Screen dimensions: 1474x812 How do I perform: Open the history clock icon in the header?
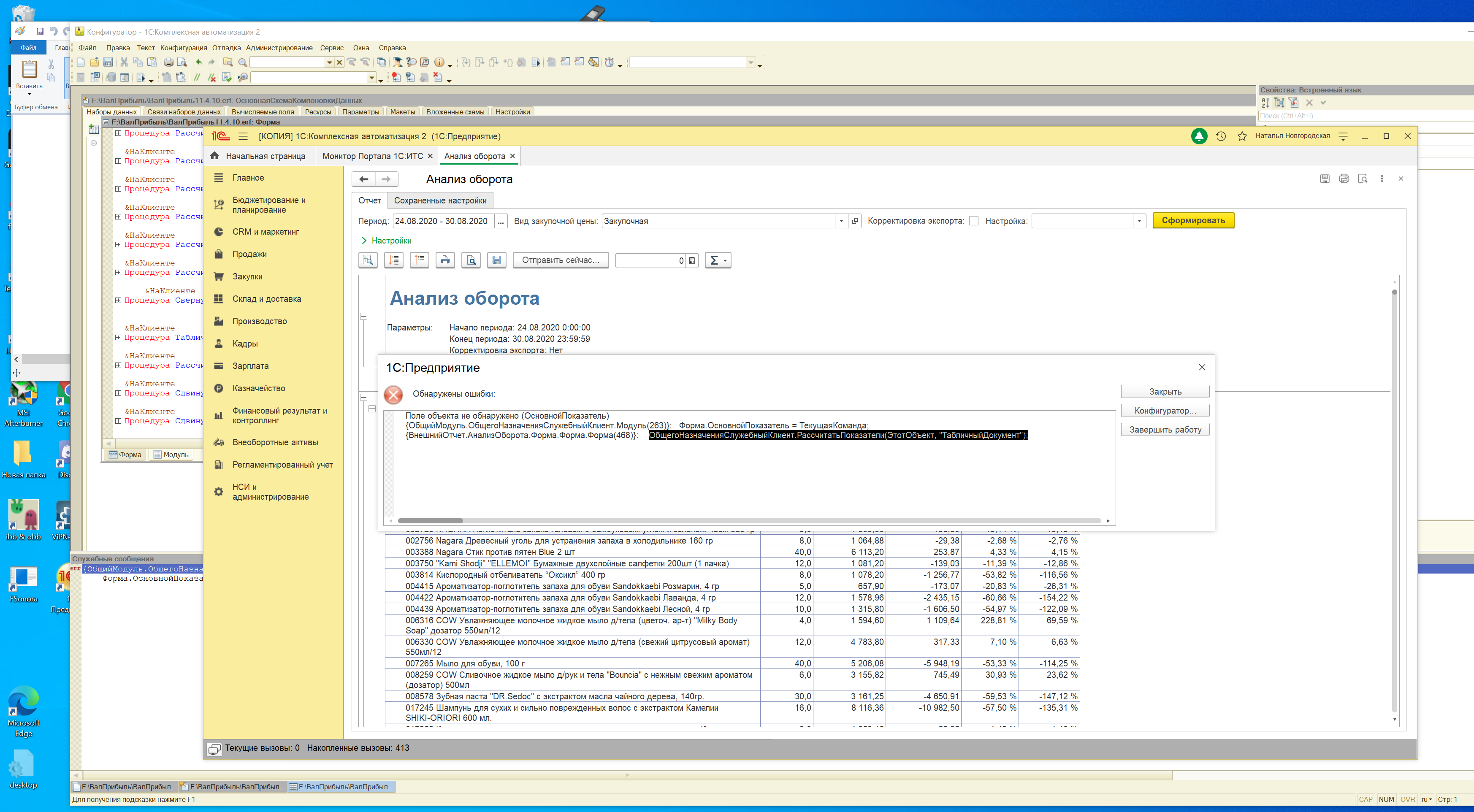tap(1220, 136)
